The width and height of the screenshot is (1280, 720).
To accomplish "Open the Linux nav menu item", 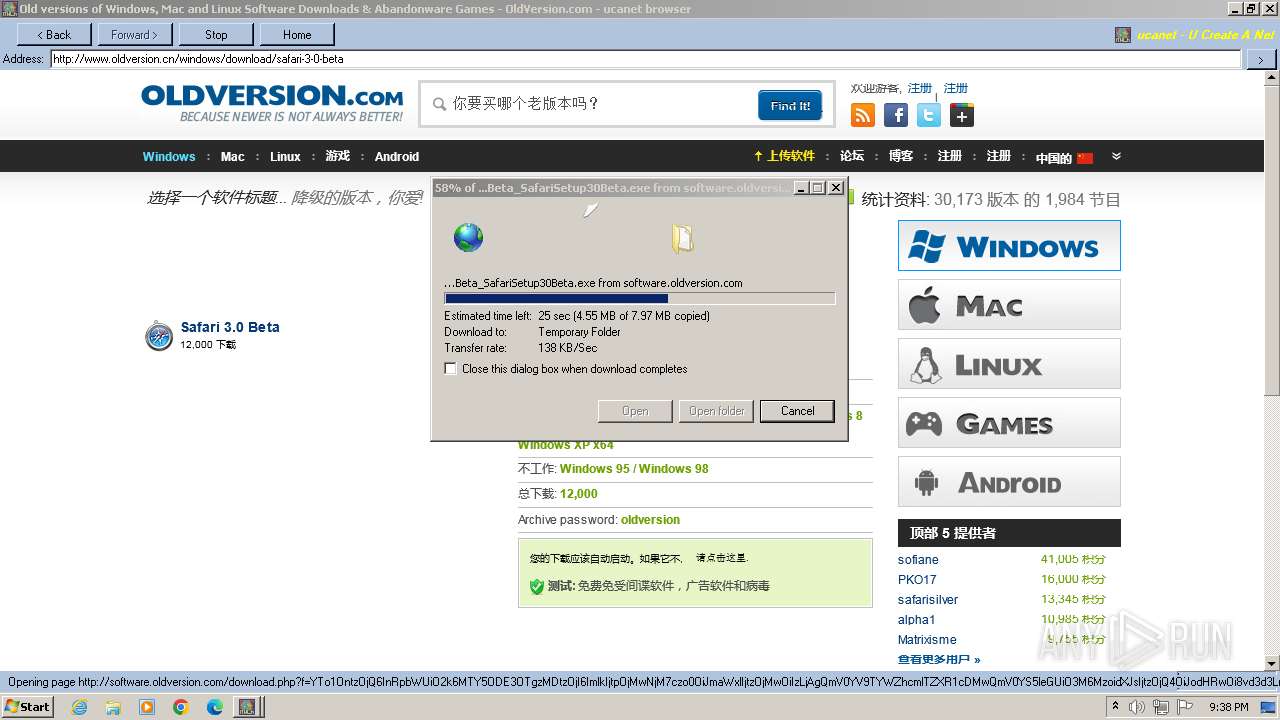I will 285,157.
